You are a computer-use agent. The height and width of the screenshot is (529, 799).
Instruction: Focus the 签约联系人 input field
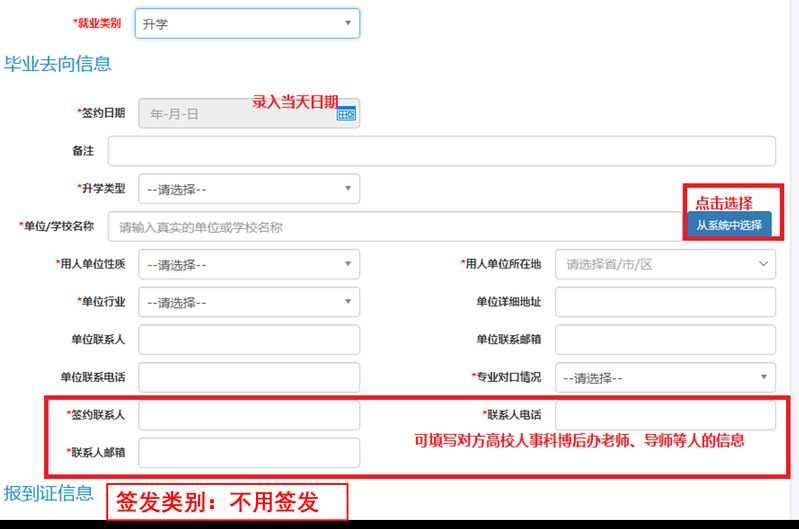(248, 415)
